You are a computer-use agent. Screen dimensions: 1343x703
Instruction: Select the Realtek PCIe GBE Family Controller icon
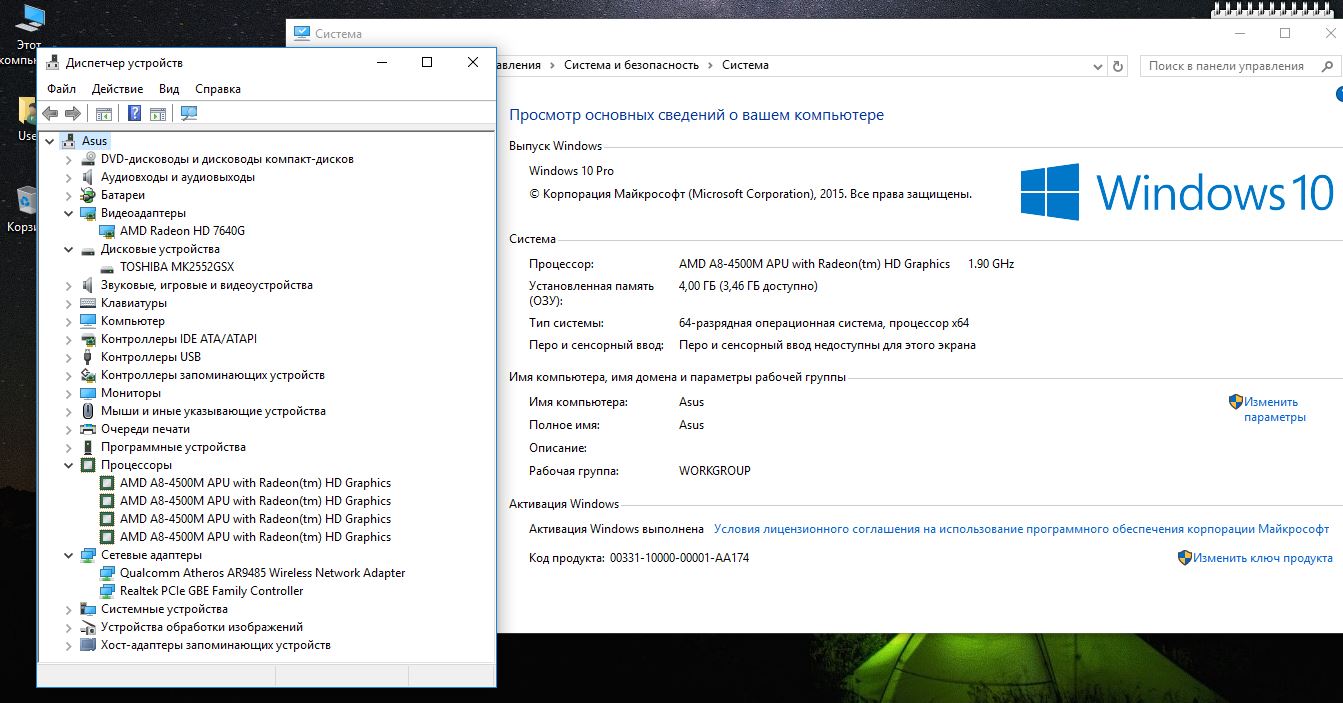[x=107, y=591]
